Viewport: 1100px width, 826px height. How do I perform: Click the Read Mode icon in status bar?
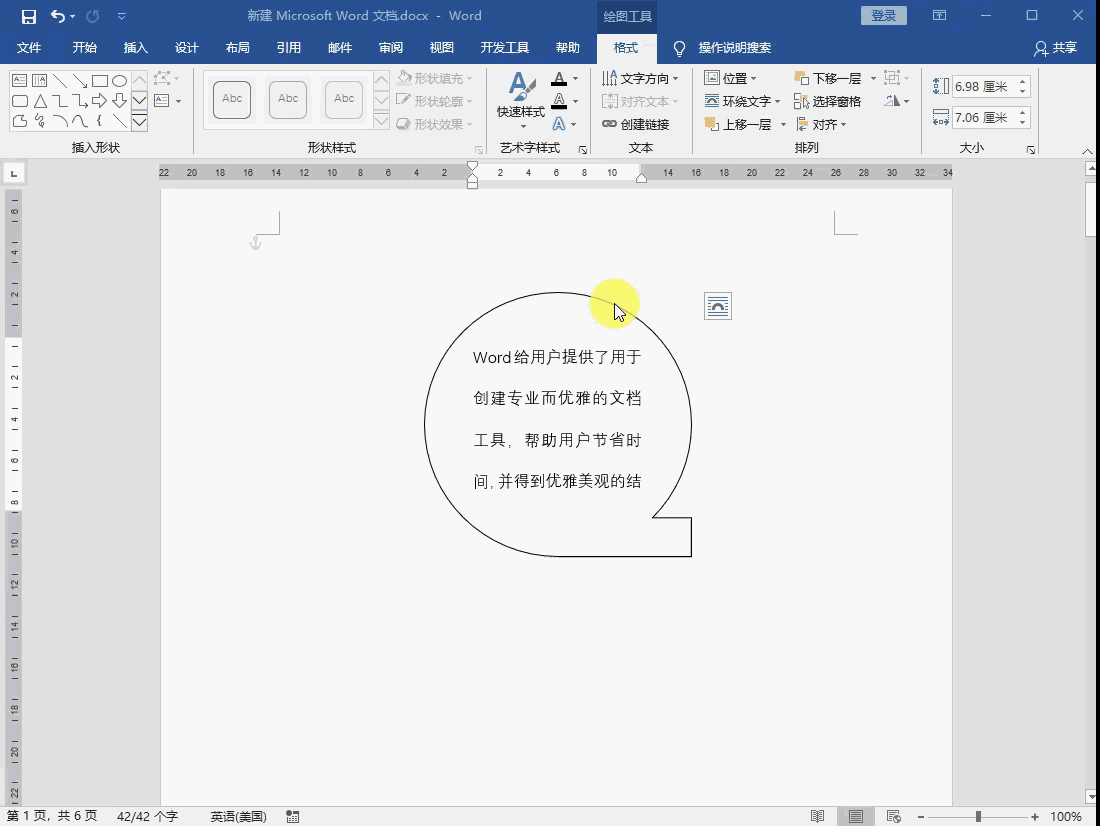[x=816, y=816]
